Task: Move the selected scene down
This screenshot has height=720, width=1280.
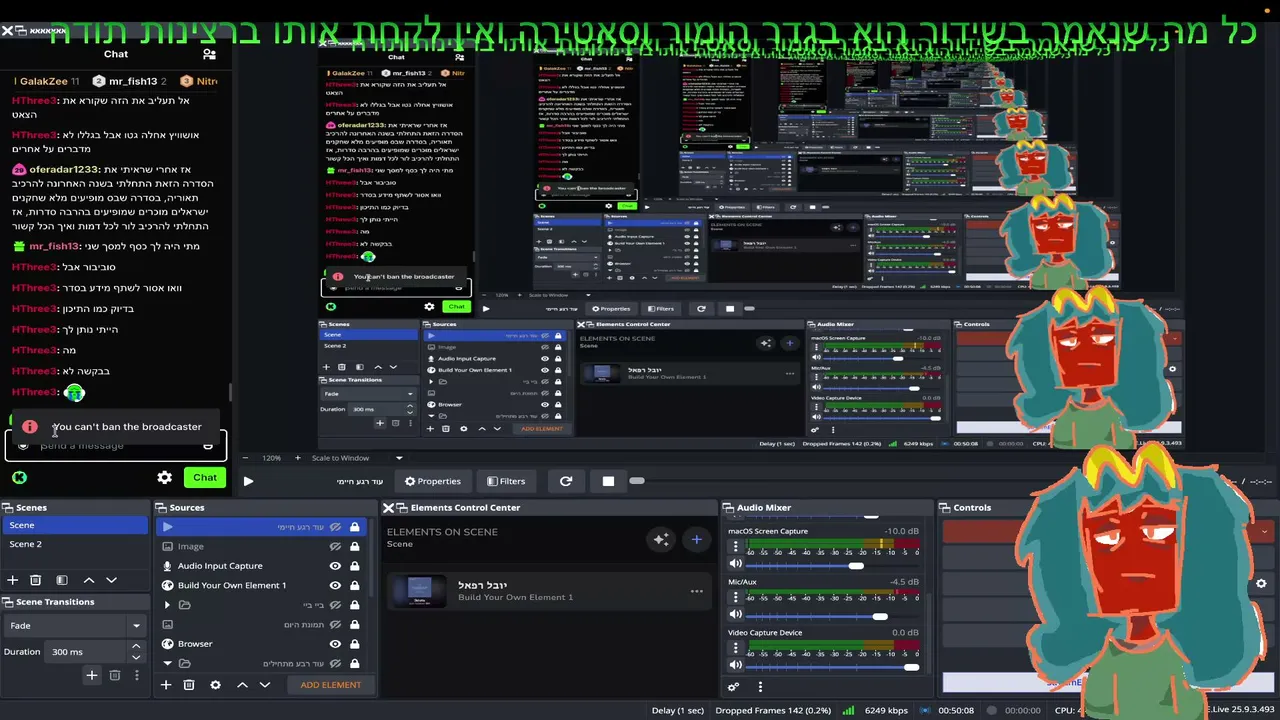Action: click(112, 580)
